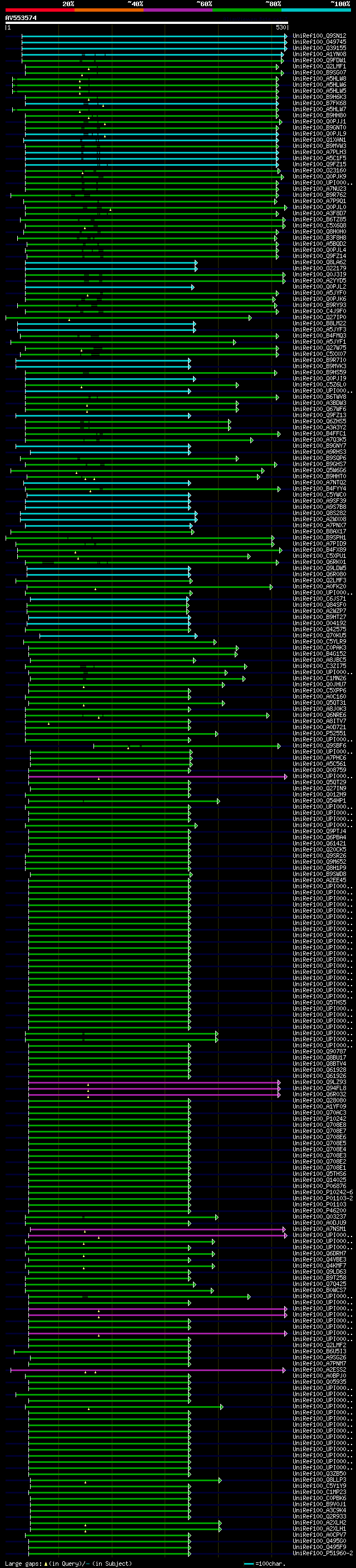
Task: Select the UniRef100_Q67WF6 label
Action: coord(319,409)
